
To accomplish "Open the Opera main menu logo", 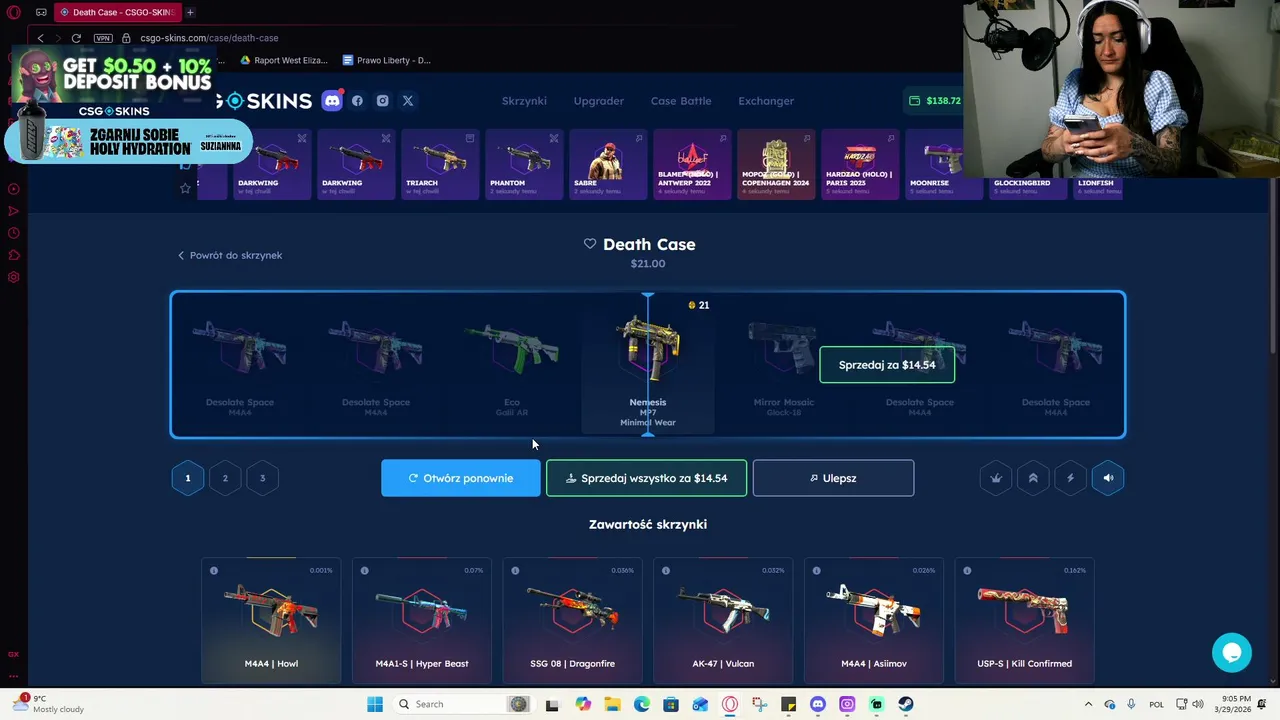I will click(x=13, y=12).
